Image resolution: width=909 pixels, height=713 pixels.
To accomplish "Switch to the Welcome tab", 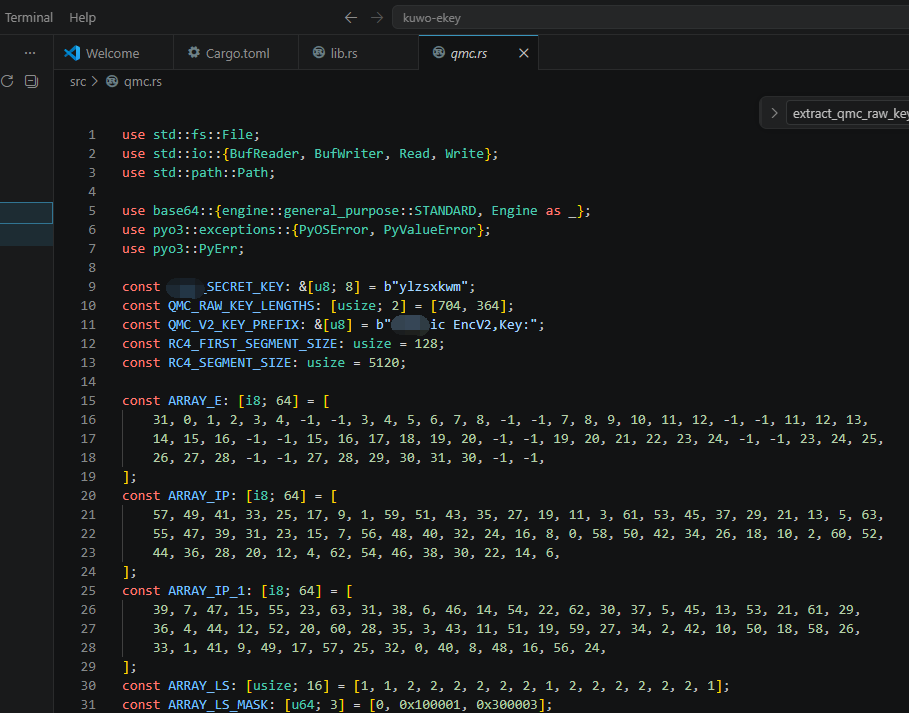I will pos(114,53).
